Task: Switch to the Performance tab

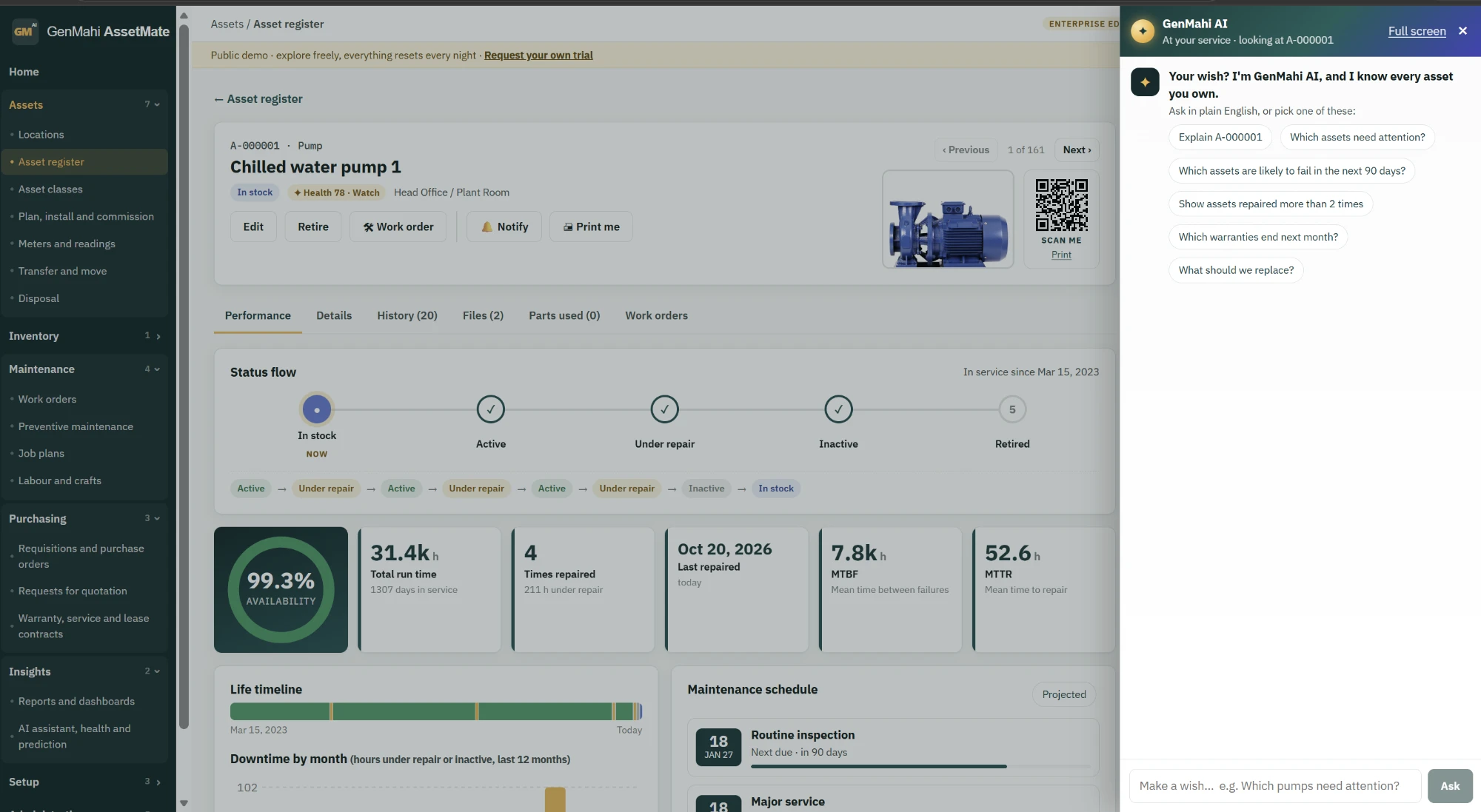Action: [x=258, y=315]
